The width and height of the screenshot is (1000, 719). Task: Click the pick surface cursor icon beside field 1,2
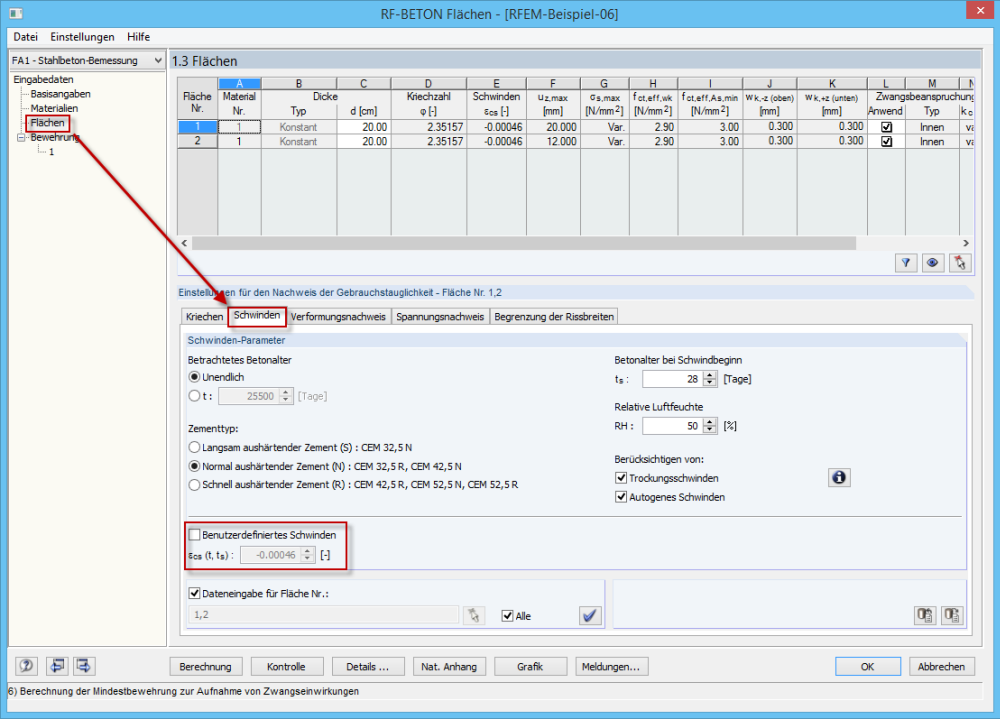(x=473, y=615)
